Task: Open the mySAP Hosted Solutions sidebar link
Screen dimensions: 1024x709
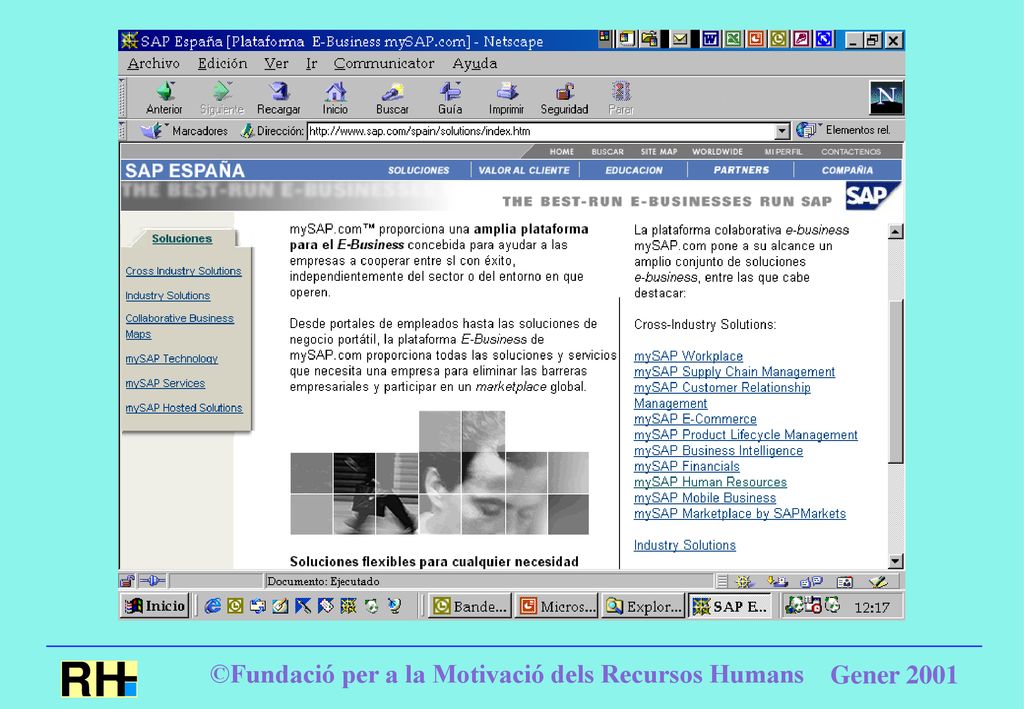Action: click(184, 408)
